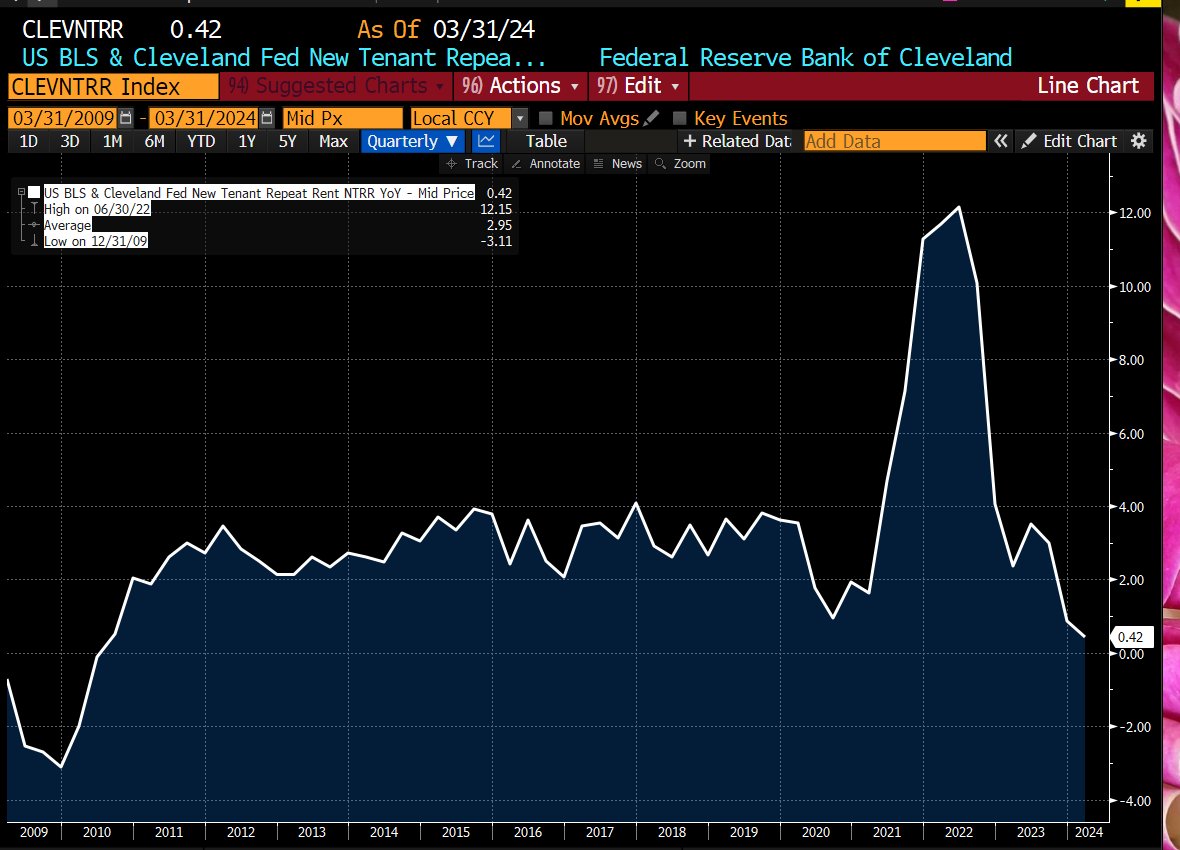Expand the Local CCY currency dropdown

519,118
